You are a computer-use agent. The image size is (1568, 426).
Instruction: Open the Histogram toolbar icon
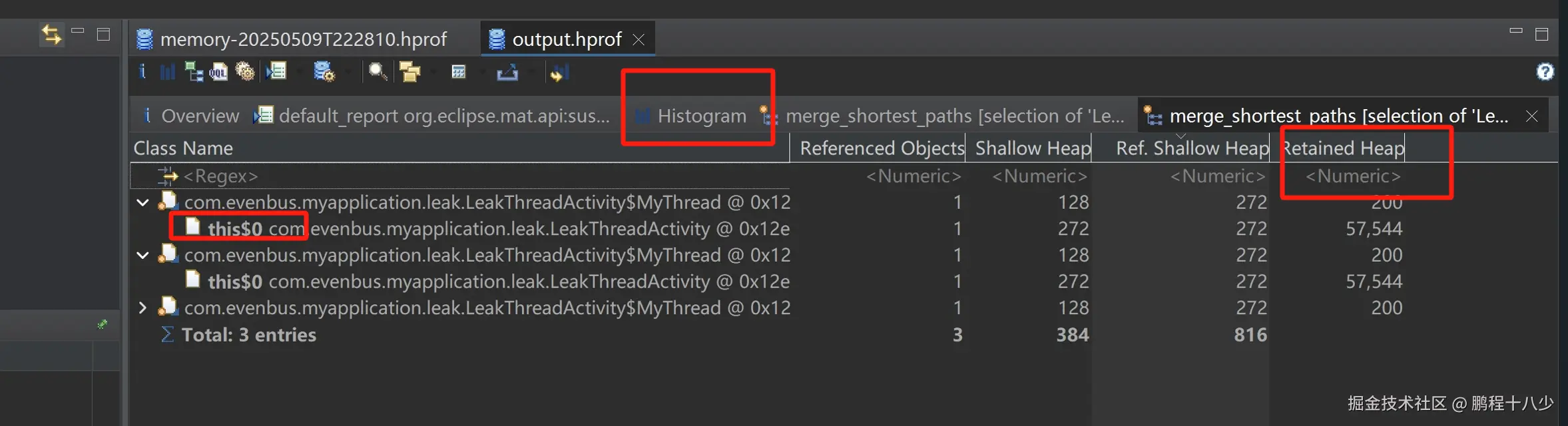167,72
